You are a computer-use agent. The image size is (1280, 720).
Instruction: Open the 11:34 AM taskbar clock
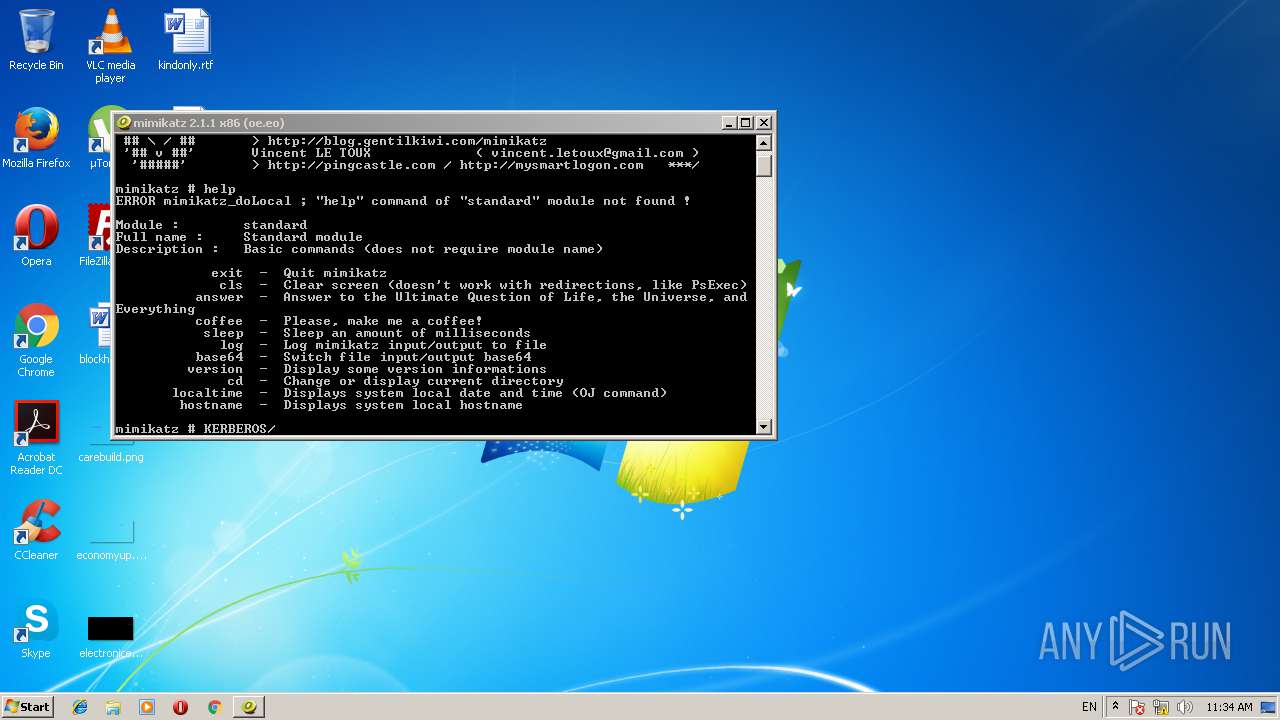coord(1229,707)
